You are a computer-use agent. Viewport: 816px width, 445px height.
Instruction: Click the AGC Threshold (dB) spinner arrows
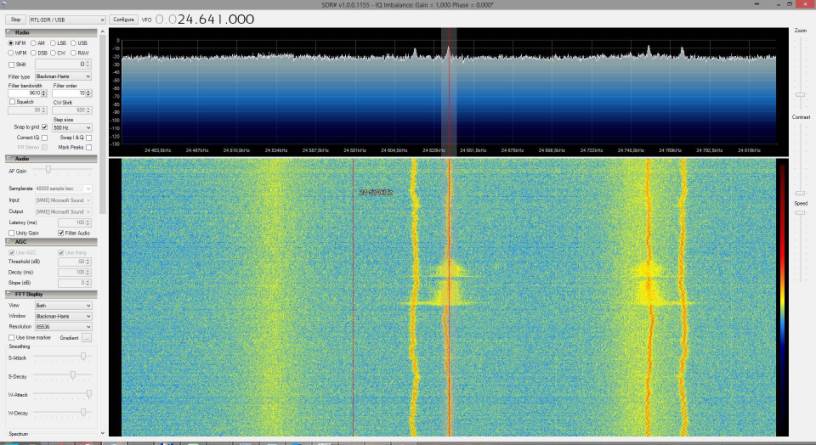click(88, 262)
